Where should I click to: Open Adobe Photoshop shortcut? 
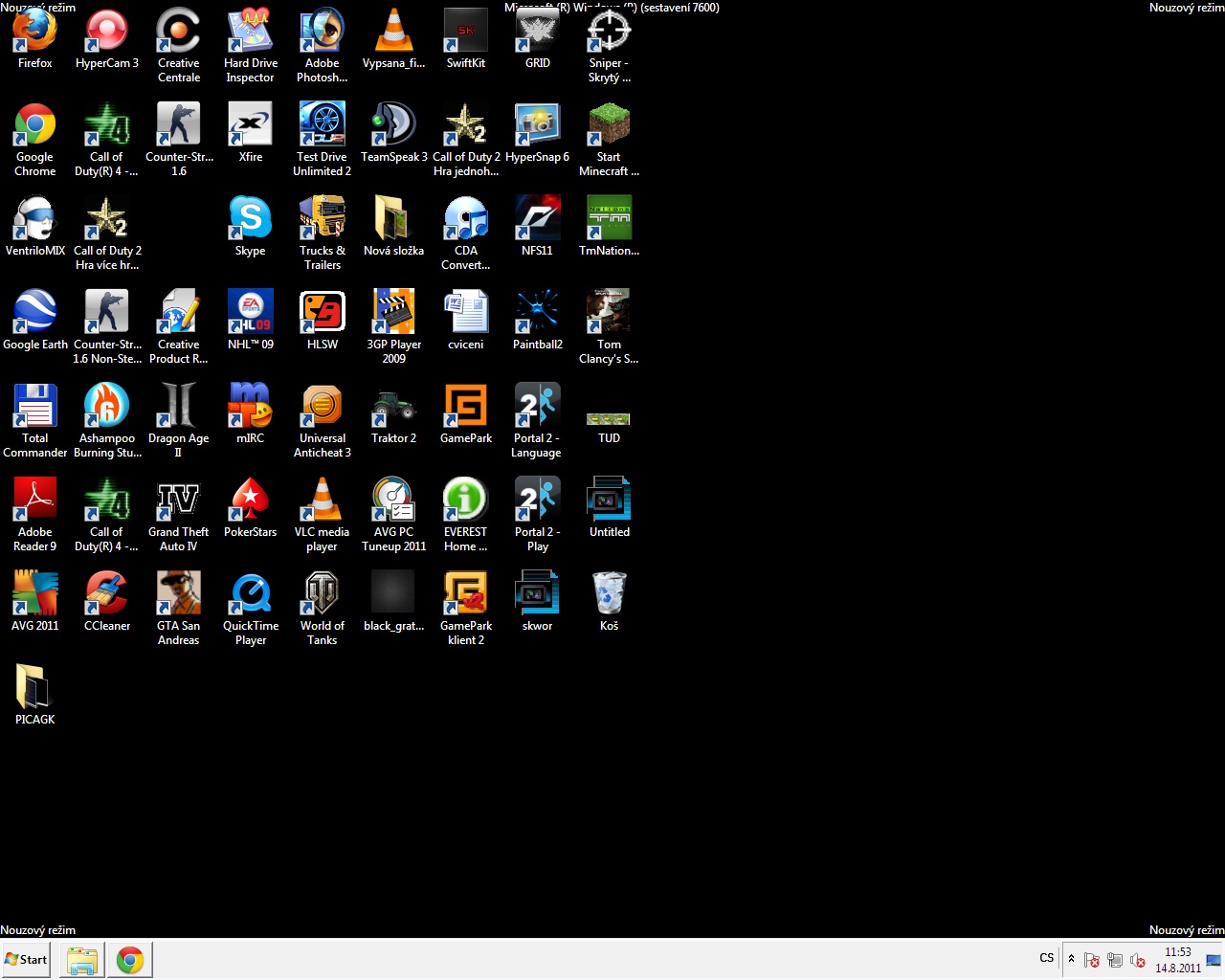click(323, 46)
